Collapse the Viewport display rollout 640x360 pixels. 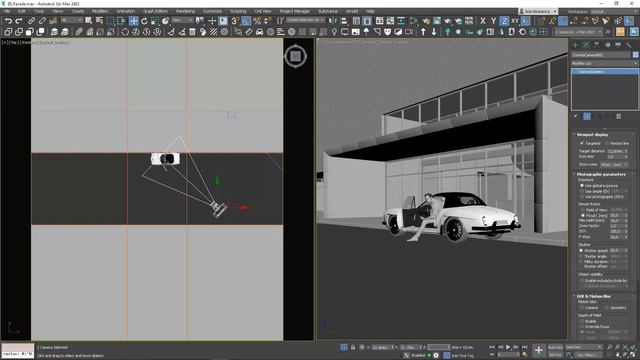[x=593, y=134]
